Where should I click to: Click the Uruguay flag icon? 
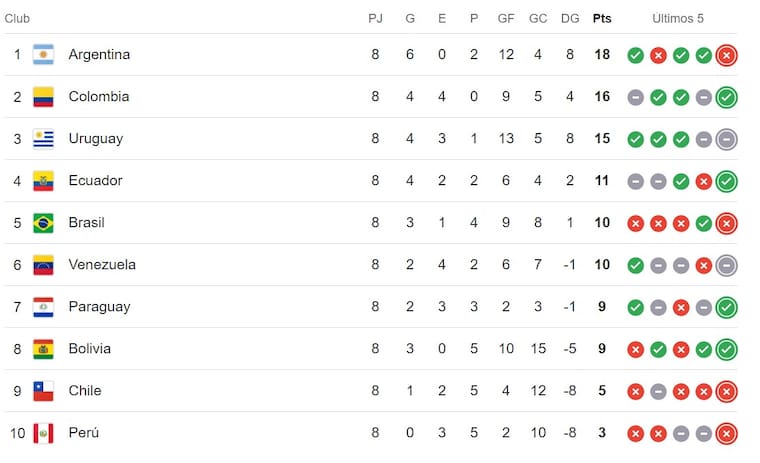pos(43,139)
